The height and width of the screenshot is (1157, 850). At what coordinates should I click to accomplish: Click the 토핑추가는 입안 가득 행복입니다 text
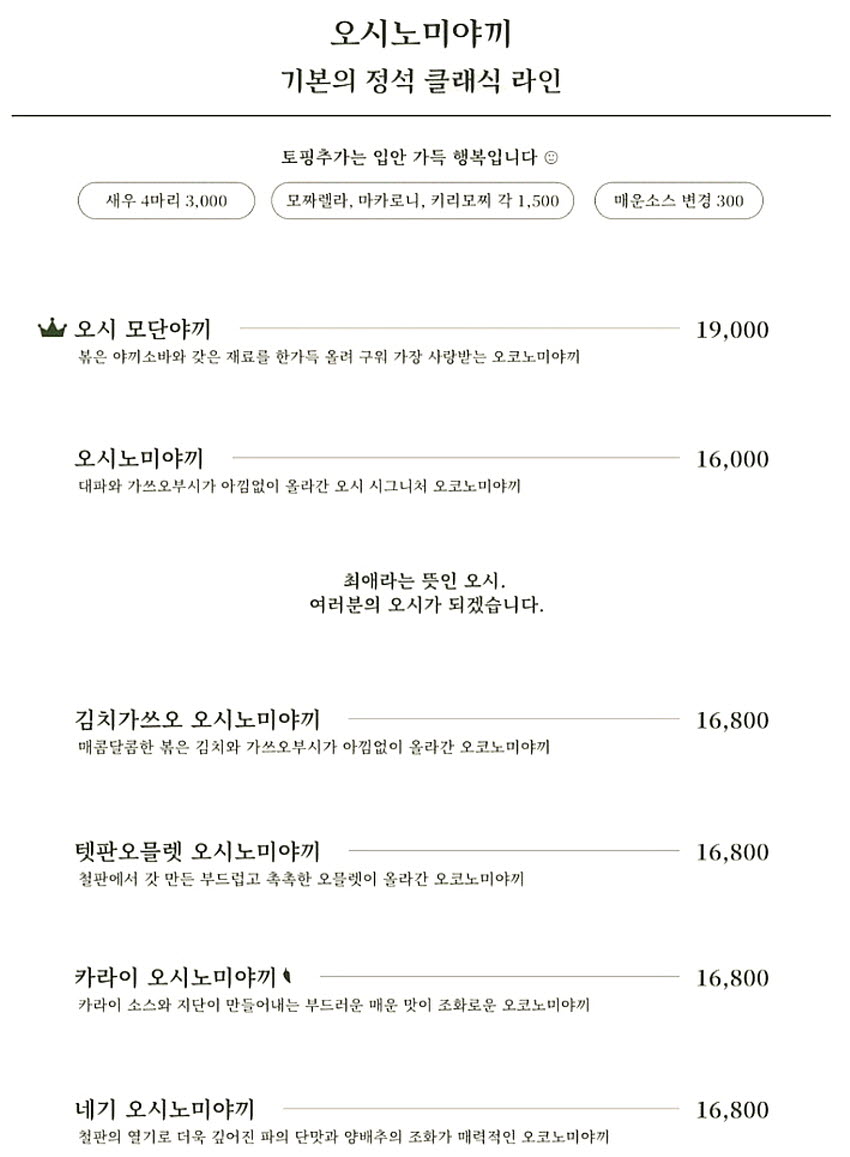tap(409, 157)
